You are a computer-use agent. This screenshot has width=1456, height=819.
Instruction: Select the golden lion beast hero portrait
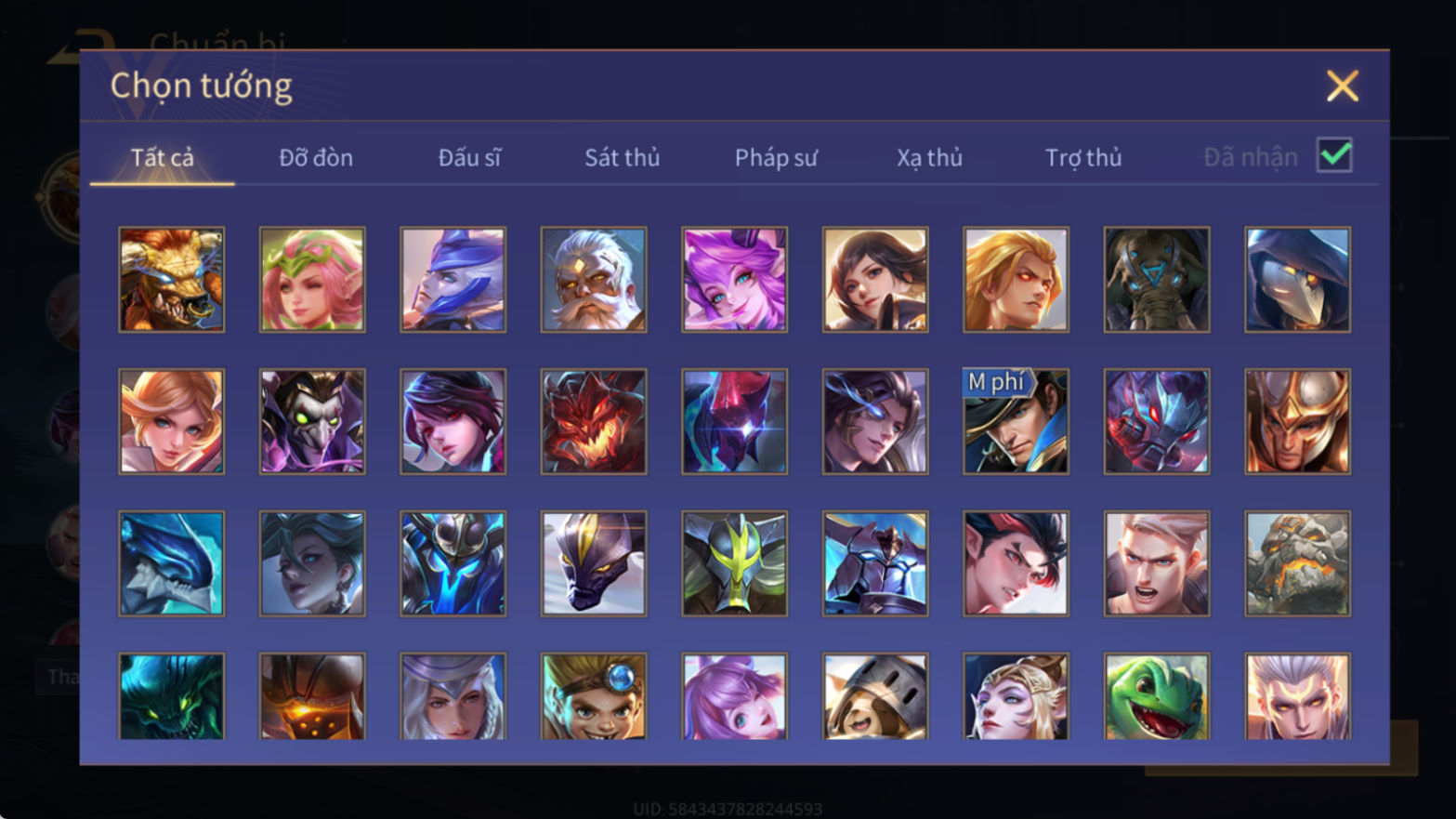pos(172,280)
